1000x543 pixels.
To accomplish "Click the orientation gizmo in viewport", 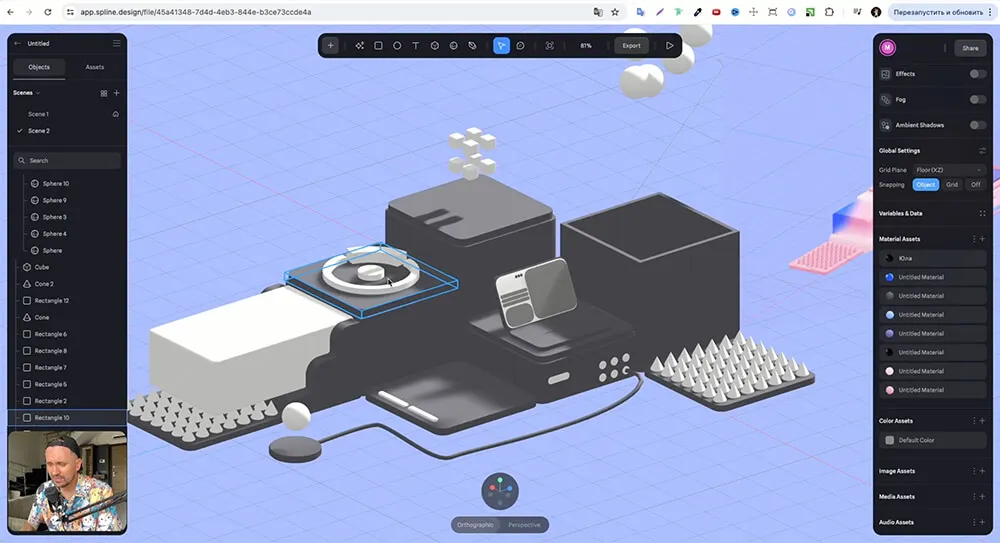I will (x=500, y=491).
